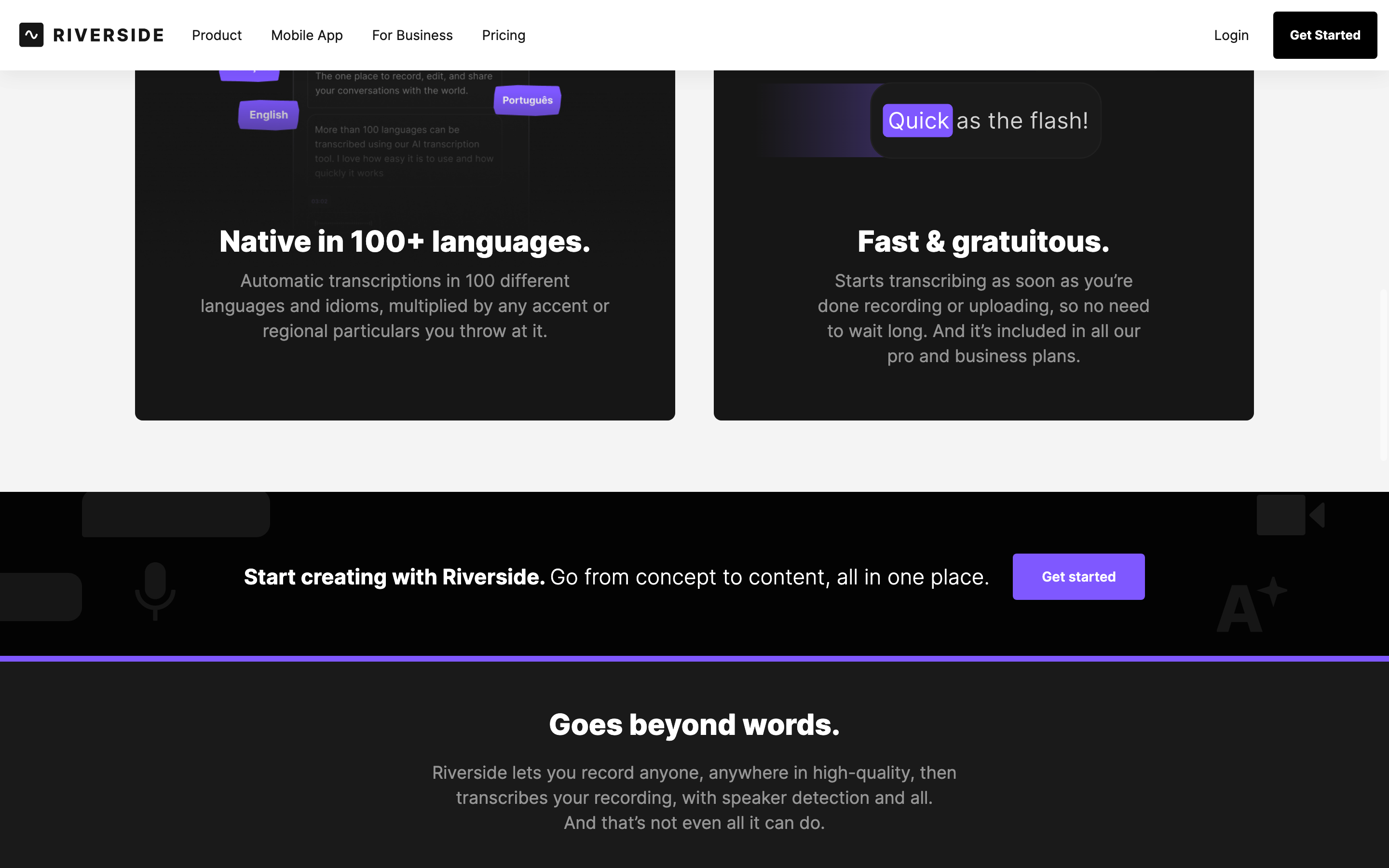The image size is (1389, 868).
Task: Click 'More than 100 languages can be' snippet
Action: click(x=404, y=151)
